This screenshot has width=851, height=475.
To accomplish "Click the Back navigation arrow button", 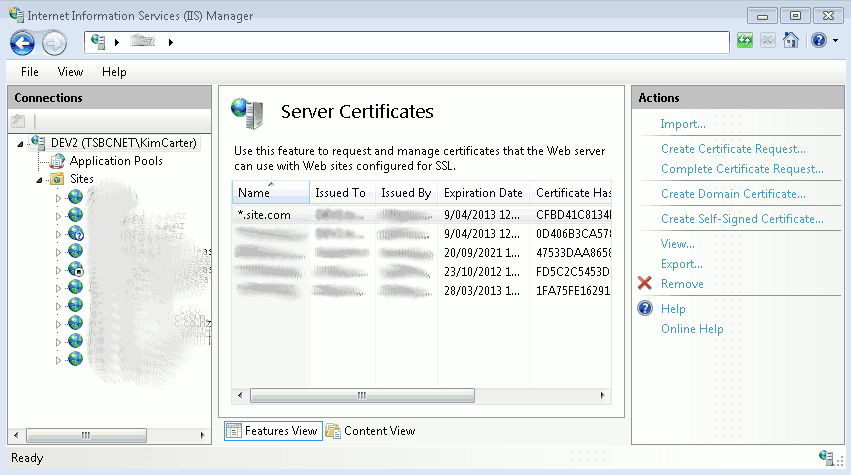I will point(23,42).
